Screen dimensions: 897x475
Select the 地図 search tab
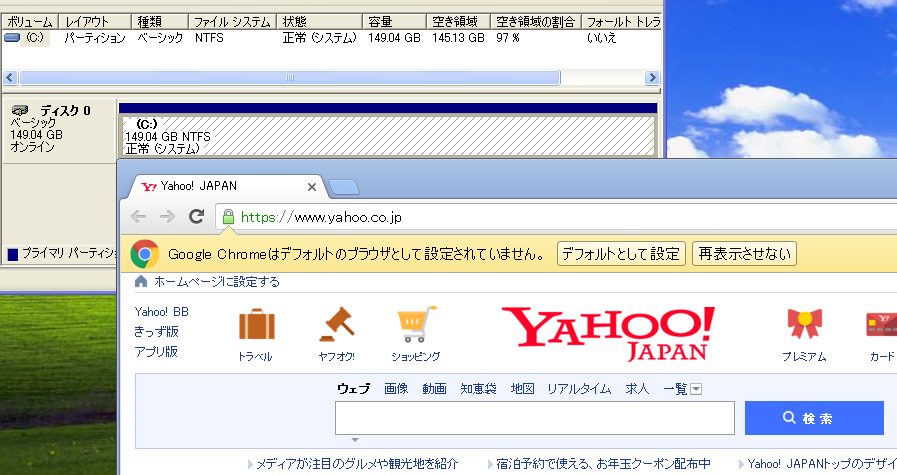pos(522,389)
